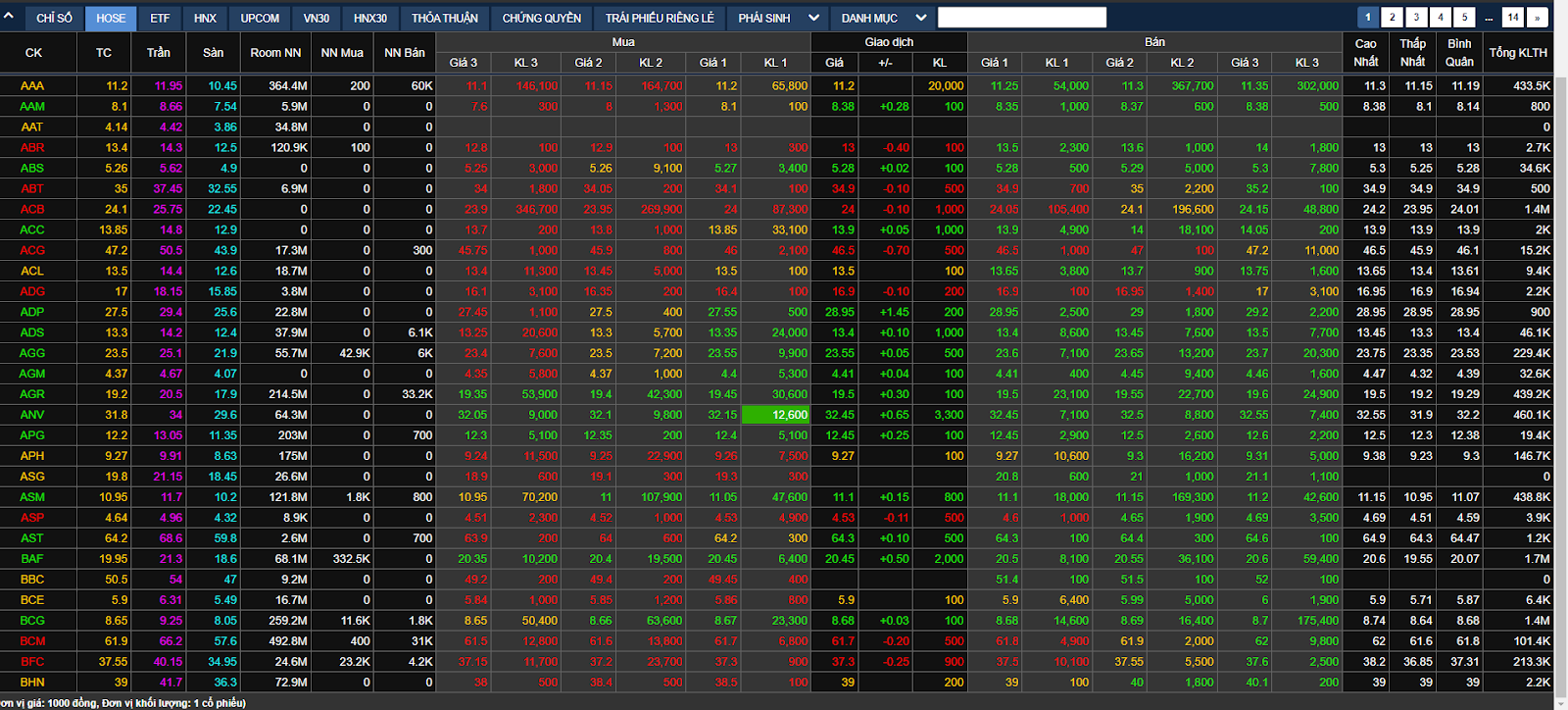Go to page 3
The width and height of the screenshot is (1568, 710).
coord(1416,17)
